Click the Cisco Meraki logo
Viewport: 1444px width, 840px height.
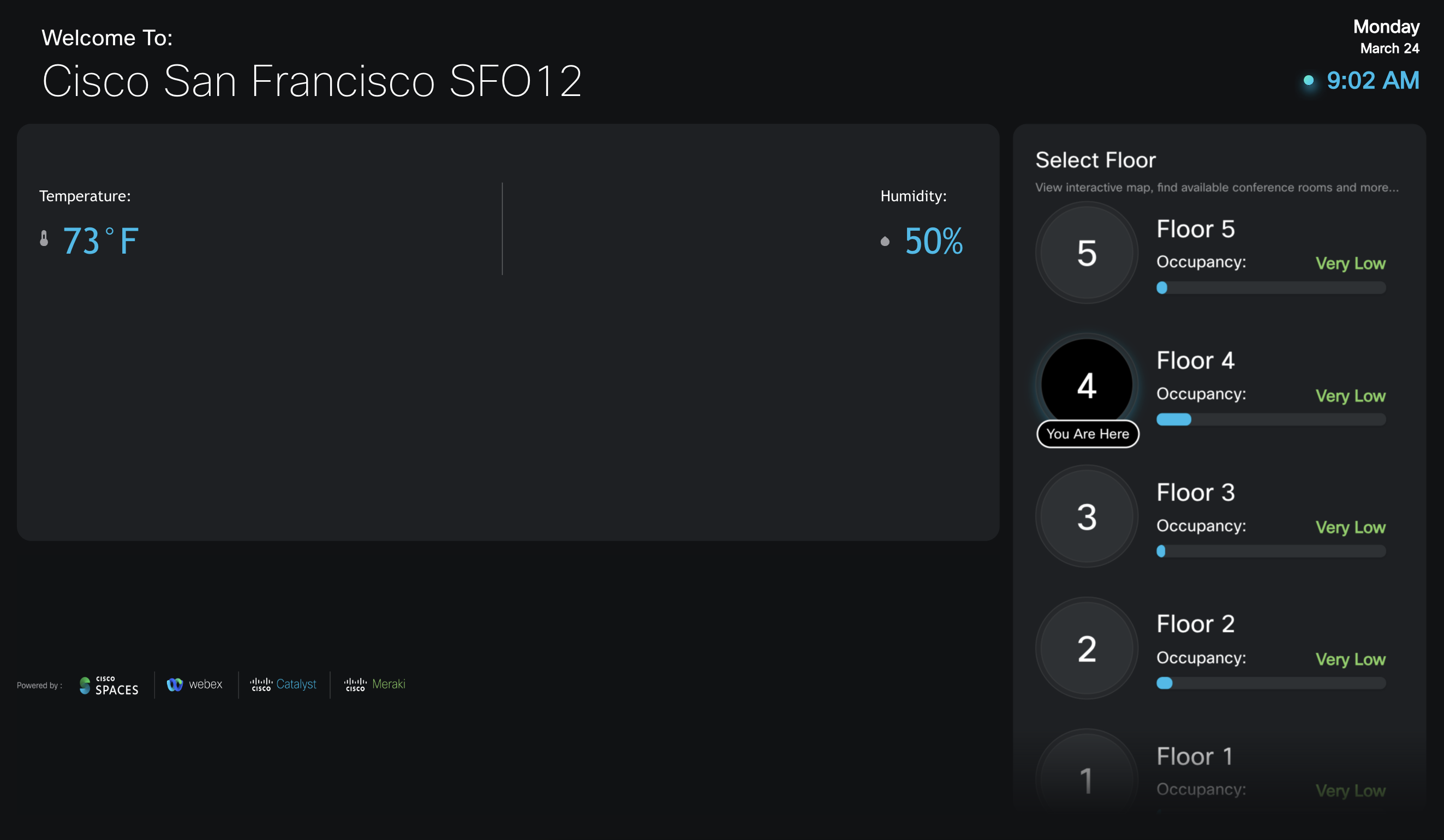[375, 684]
